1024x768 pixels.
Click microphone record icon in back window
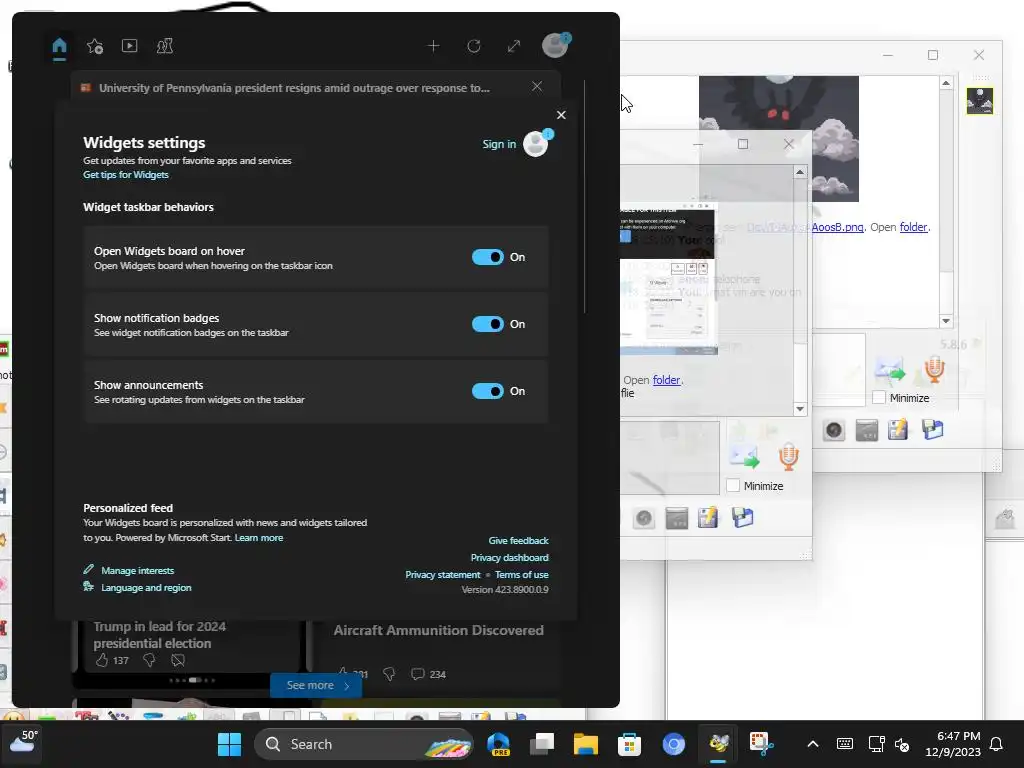(935, 370)
